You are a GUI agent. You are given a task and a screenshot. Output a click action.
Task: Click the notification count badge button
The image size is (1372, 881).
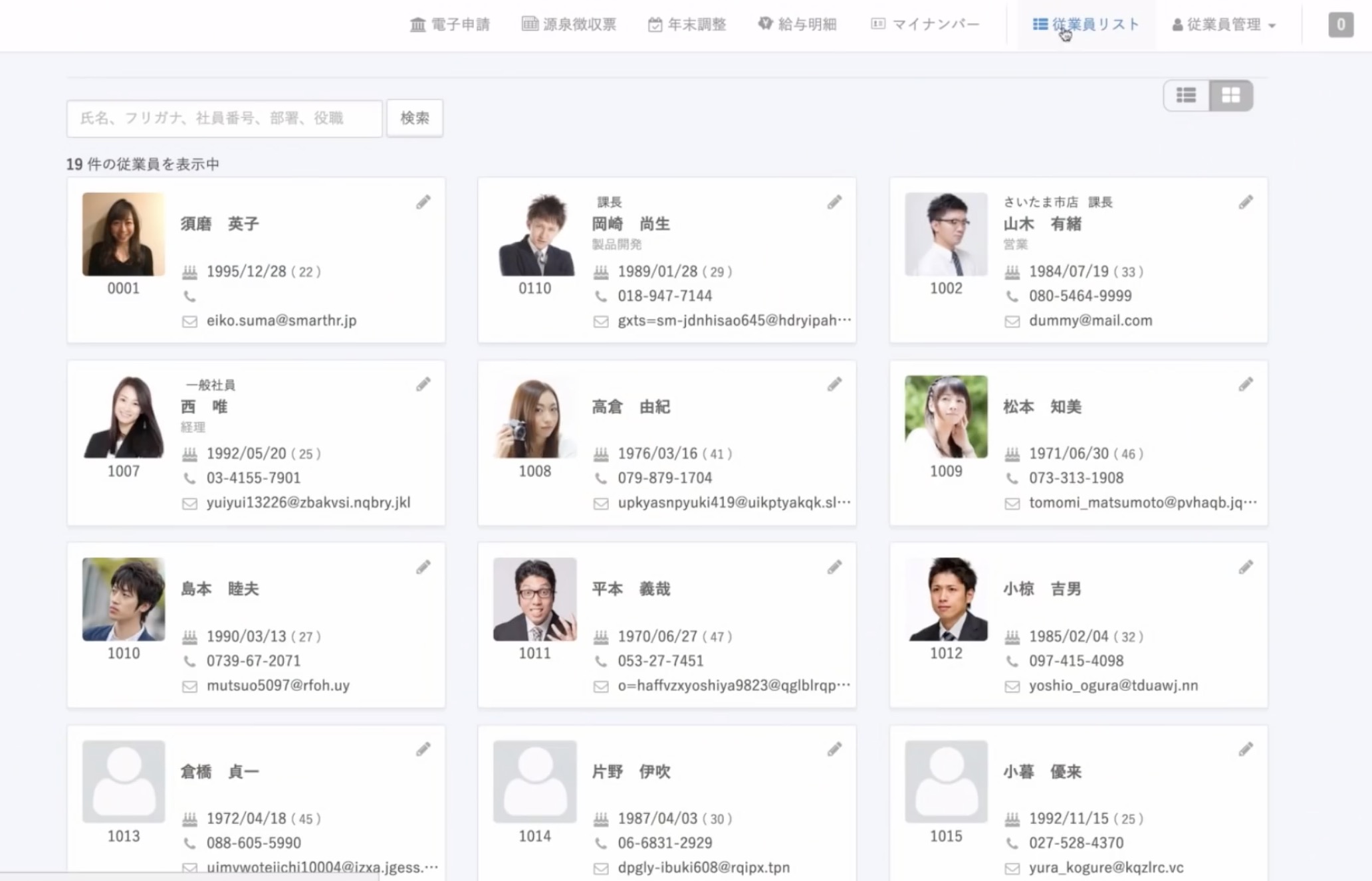(1340, 25)
